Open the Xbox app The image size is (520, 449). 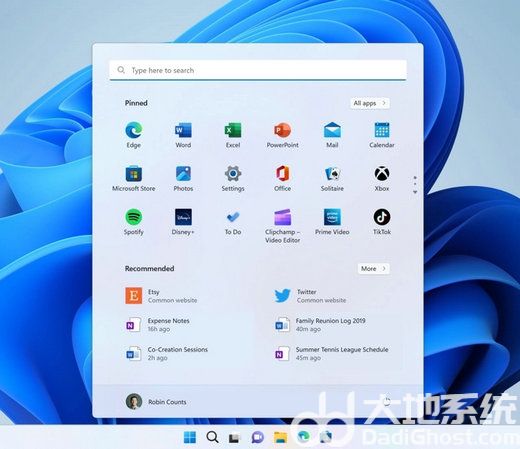tap(382, 179)
